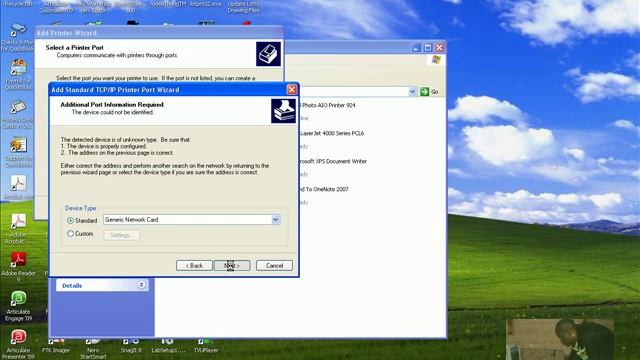This screenshot has width=640, height=360.
Task: Click SnagIt 8 desktop shortcut label
Action: pyautogui.click(x=131, y=350)
